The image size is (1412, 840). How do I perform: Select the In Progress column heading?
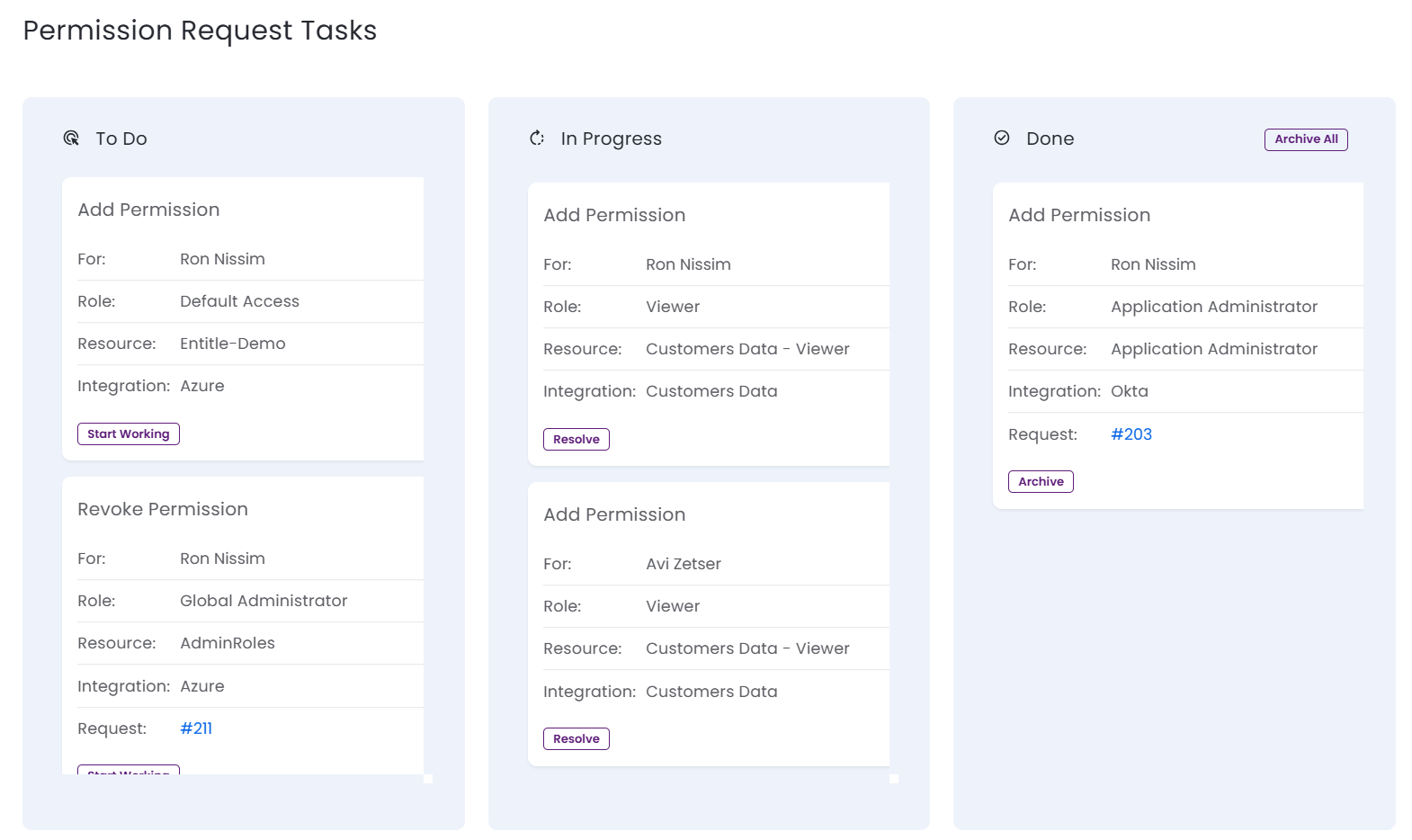click(612, 139)
